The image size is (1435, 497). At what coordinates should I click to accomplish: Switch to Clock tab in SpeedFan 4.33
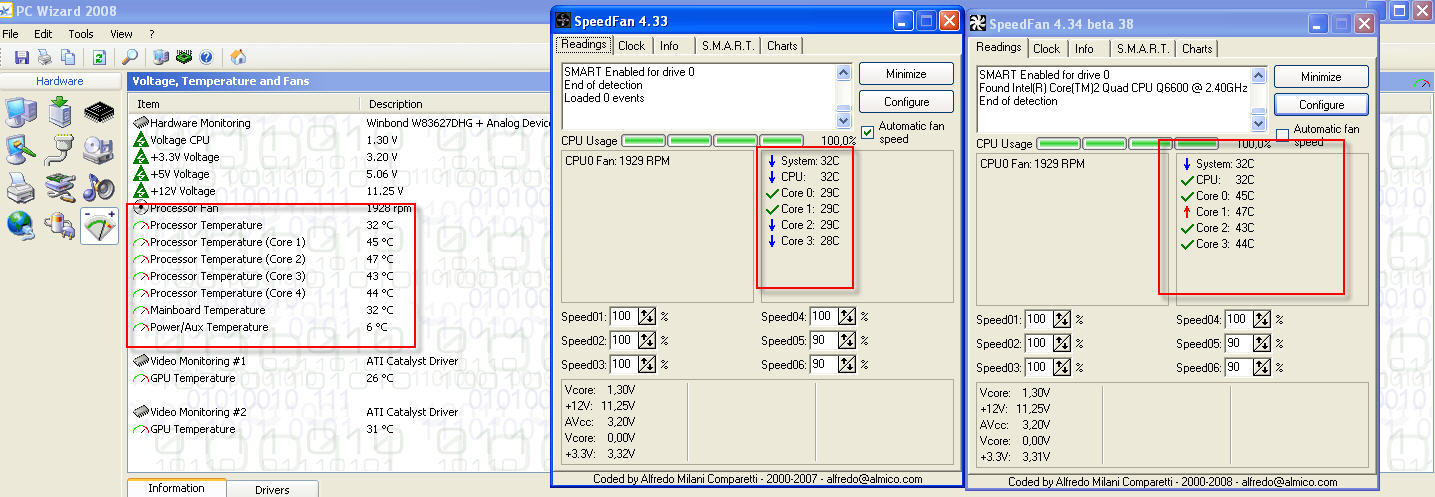[632, 45]
